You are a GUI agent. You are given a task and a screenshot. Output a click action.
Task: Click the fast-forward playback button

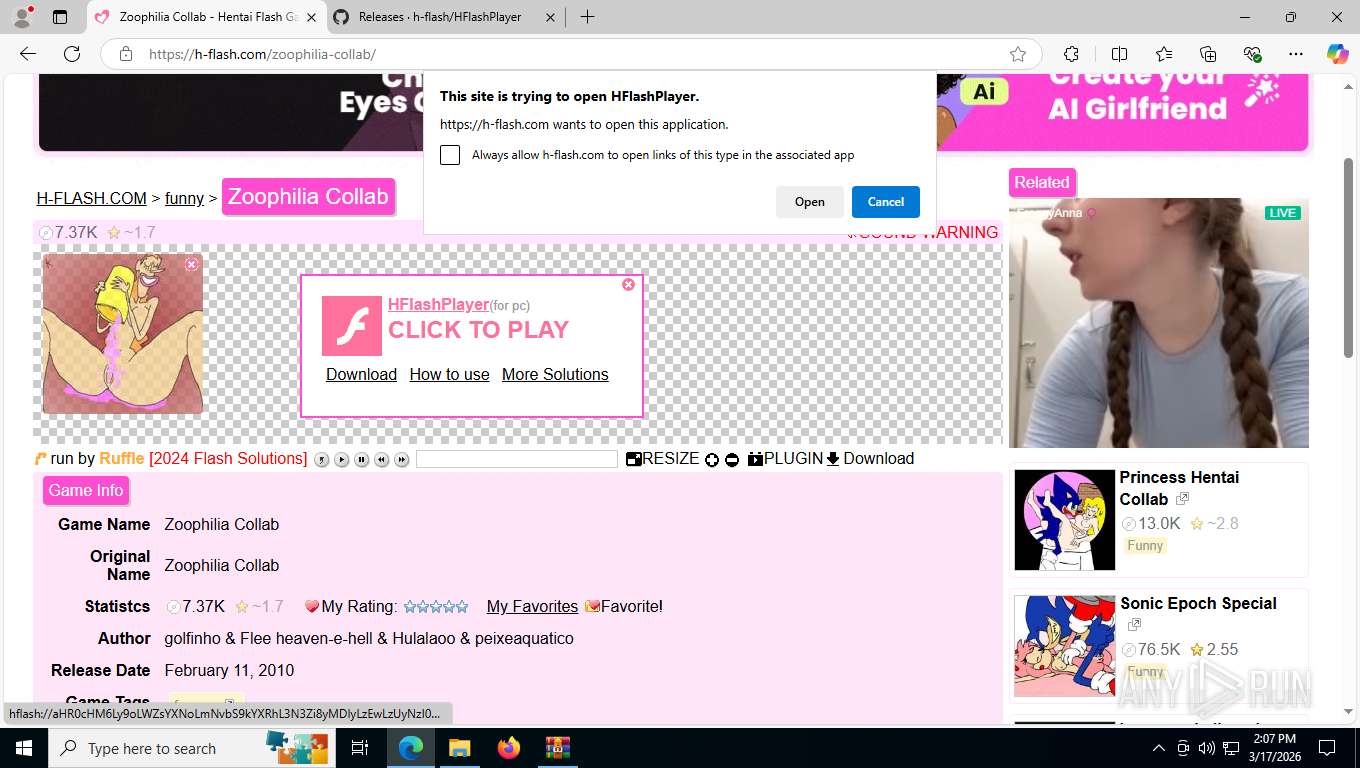(x=401, y=460)
